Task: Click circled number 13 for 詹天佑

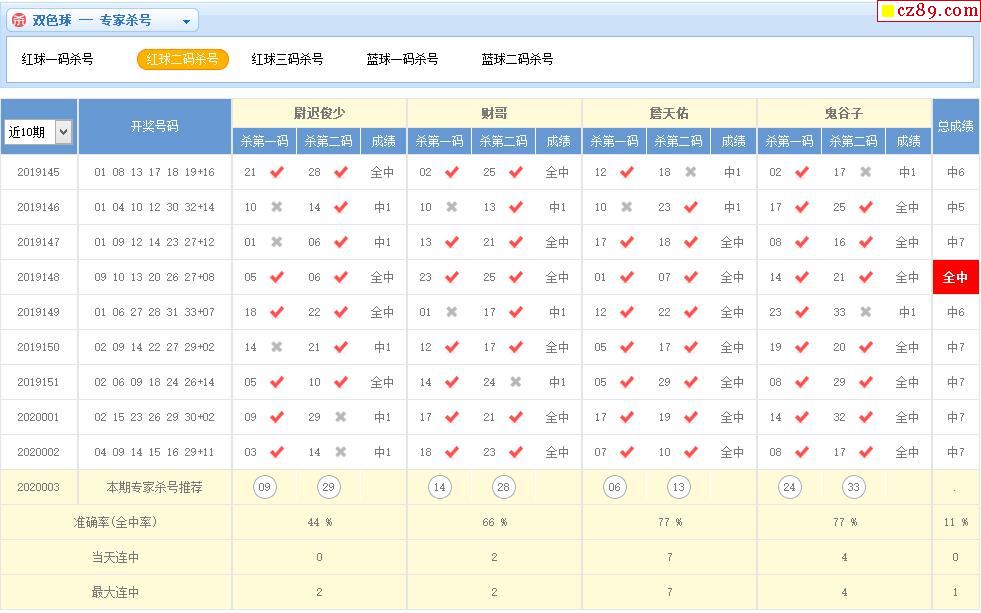Action: pyautogui.click(x=679, y=487)
